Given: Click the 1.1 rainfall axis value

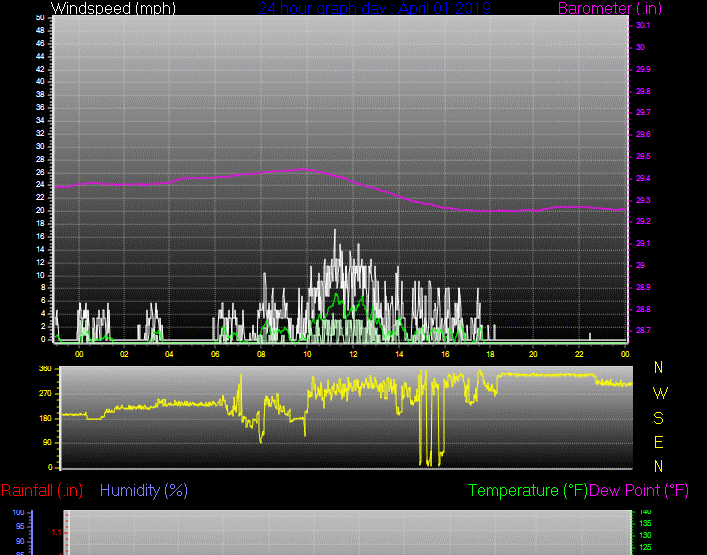Looking at the screenshot, I should tap(56, 533).
